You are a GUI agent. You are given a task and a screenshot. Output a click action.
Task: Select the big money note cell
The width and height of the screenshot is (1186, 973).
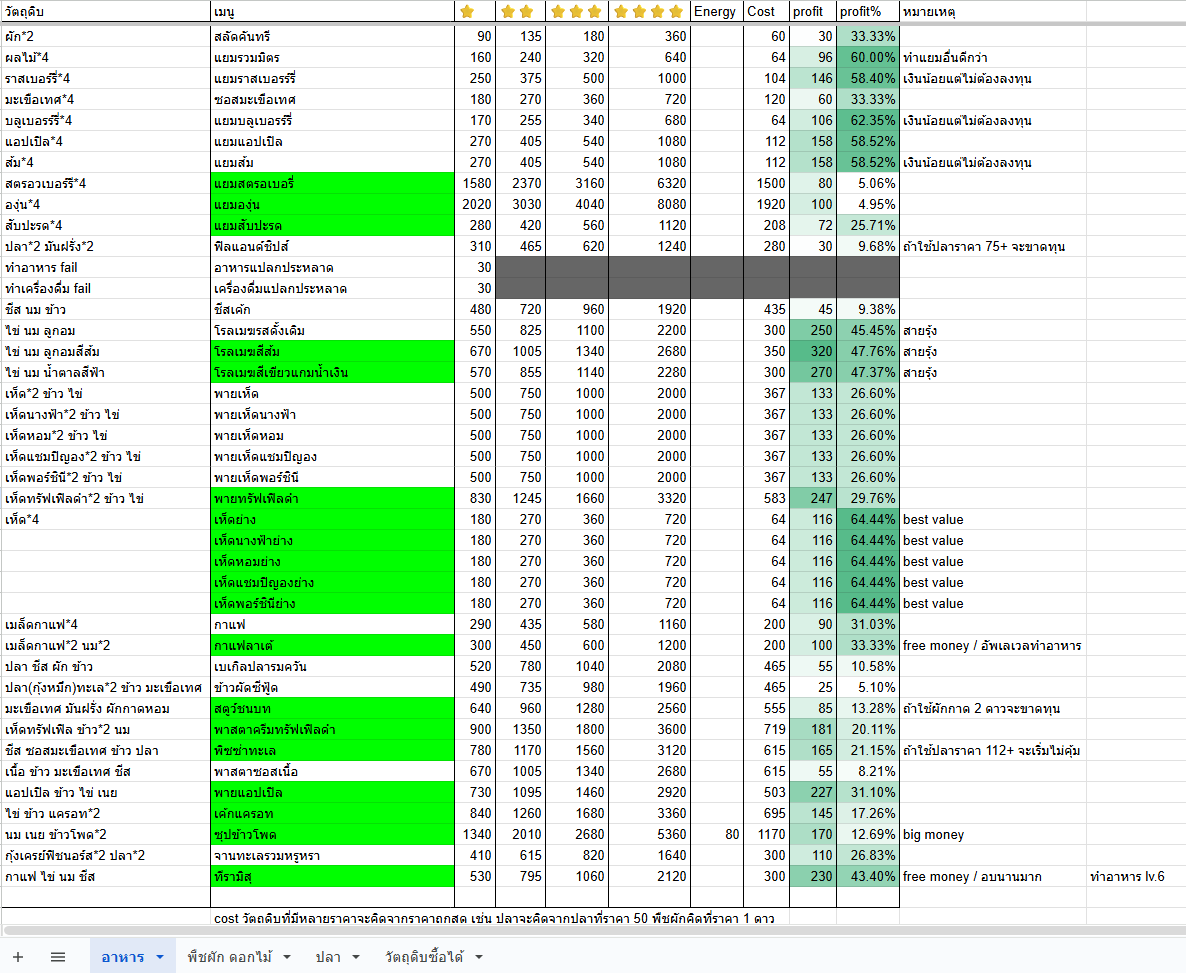coord(992,835)
